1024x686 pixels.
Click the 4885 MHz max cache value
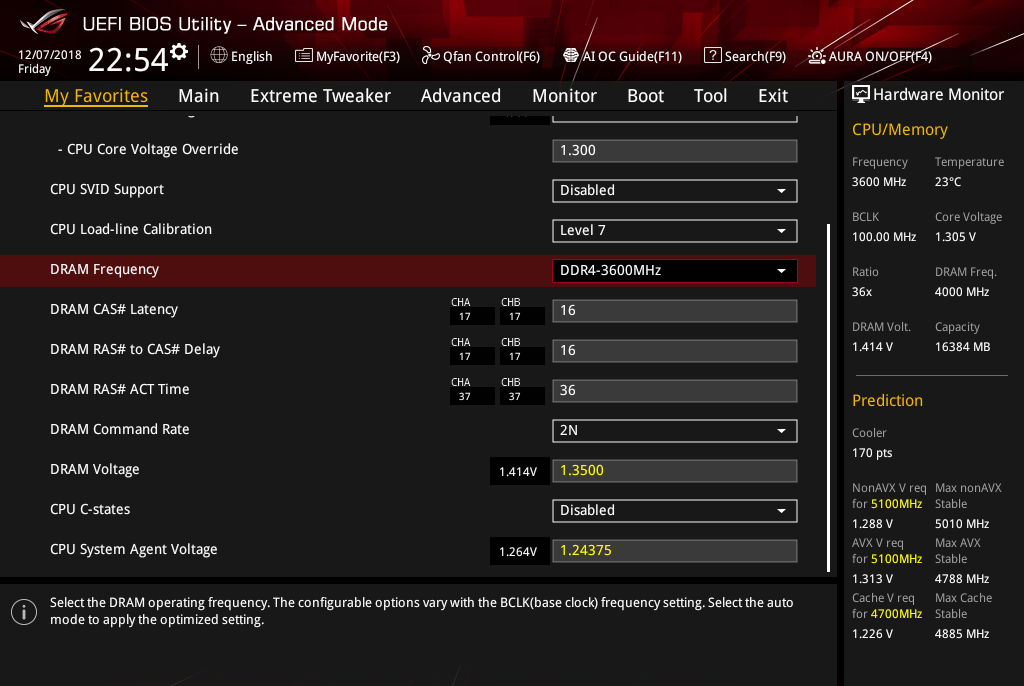(x=961, y=634)
